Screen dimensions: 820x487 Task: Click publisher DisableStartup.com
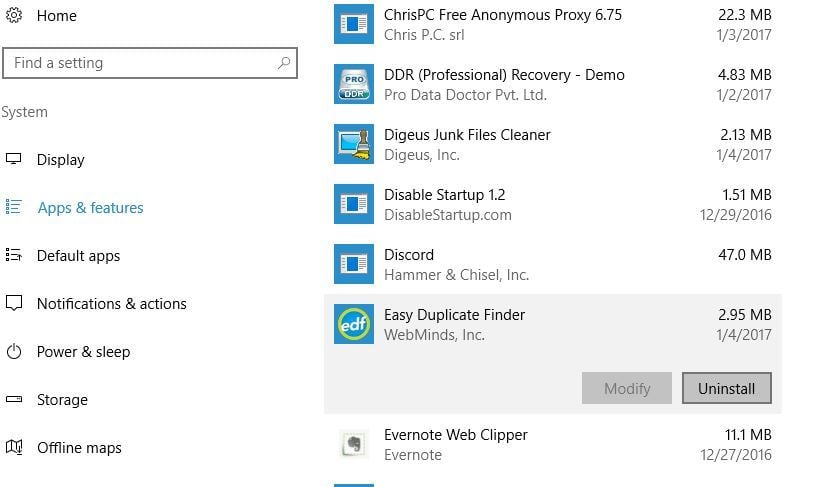point(448,215)
